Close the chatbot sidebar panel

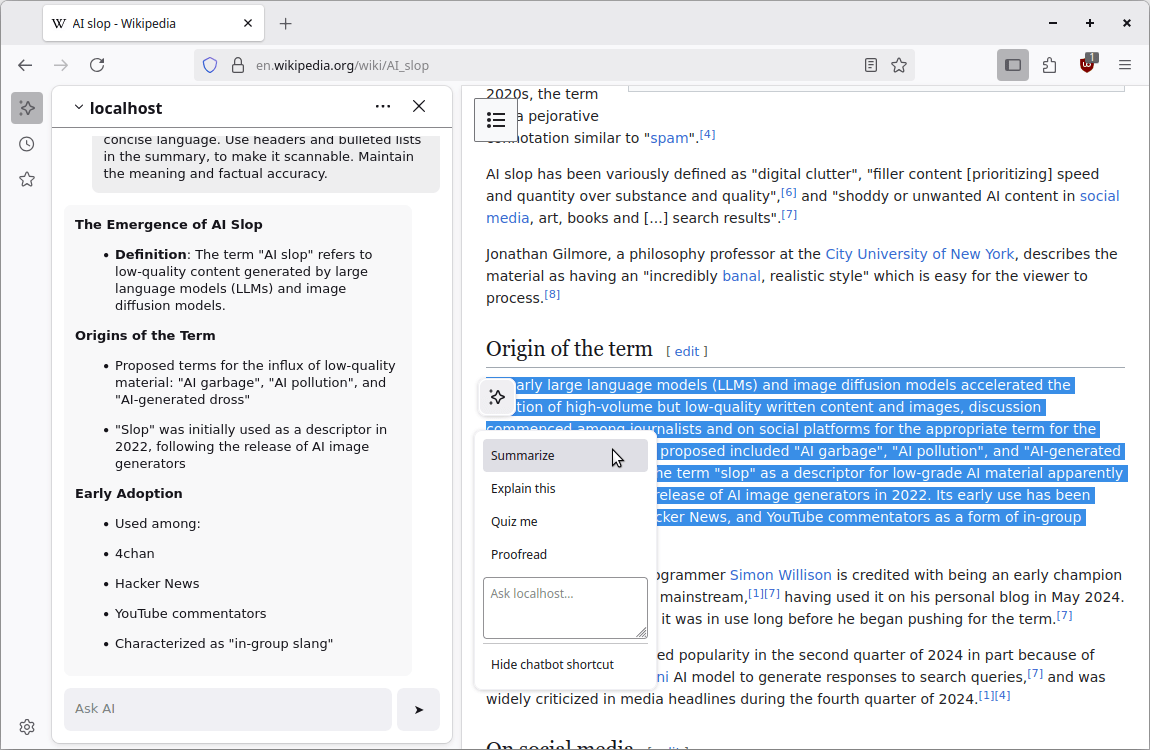pos(419,107)
